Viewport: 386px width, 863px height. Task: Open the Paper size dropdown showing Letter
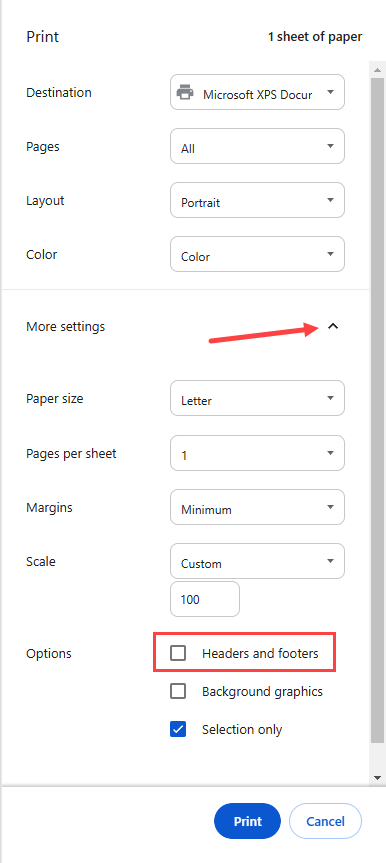point(257,398)
